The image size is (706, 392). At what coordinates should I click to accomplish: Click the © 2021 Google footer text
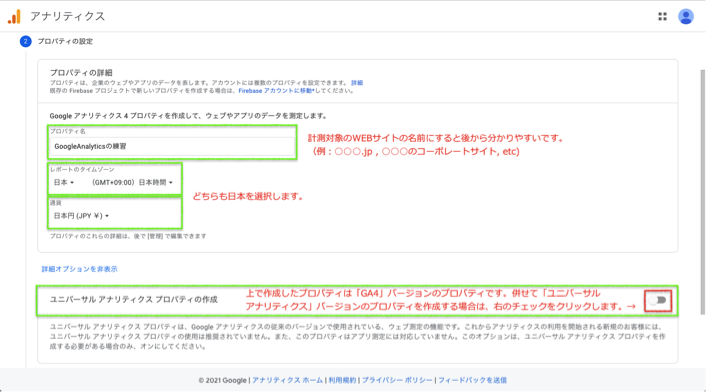(222, 380)
